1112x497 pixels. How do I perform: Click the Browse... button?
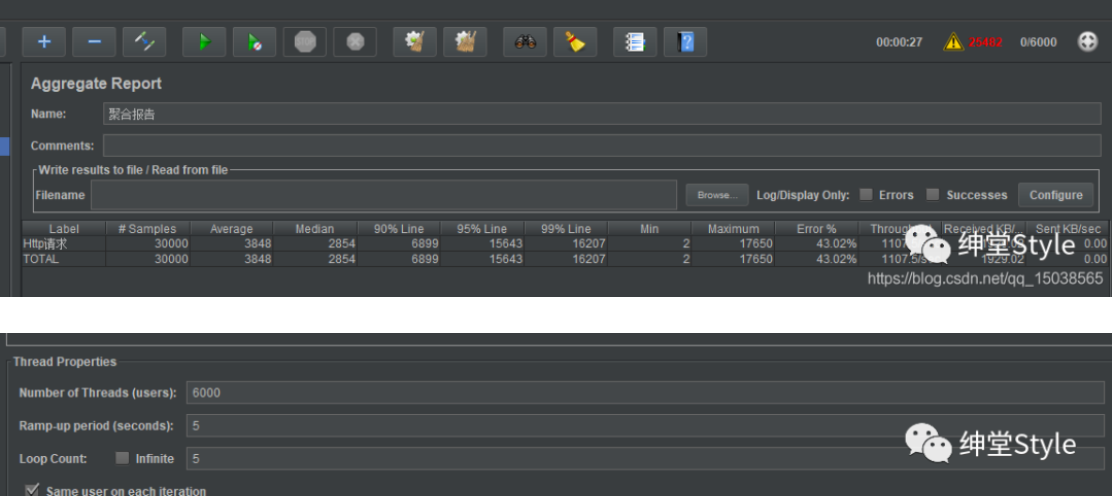tap(717, 195)
